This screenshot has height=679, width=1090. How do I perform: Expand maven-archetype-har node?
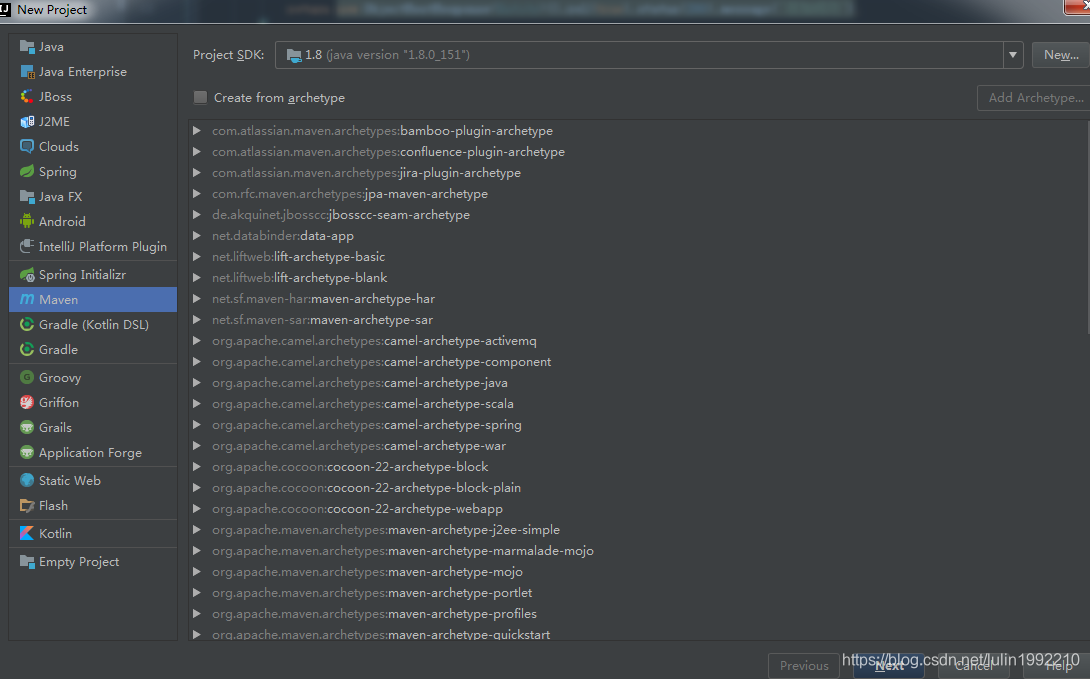point(197,298)
